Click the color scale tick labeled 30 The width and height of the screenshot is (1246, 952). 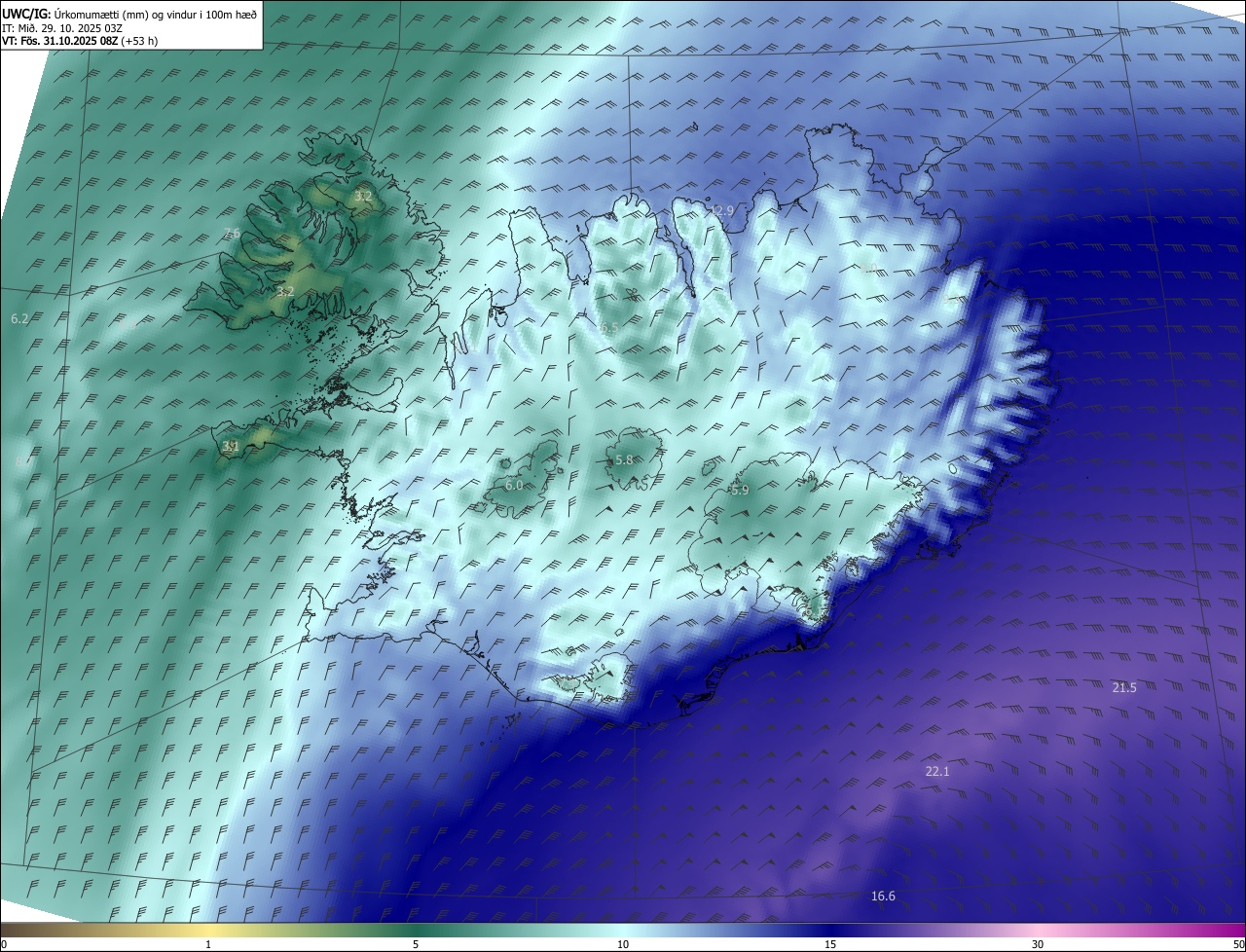[1038, 944]
